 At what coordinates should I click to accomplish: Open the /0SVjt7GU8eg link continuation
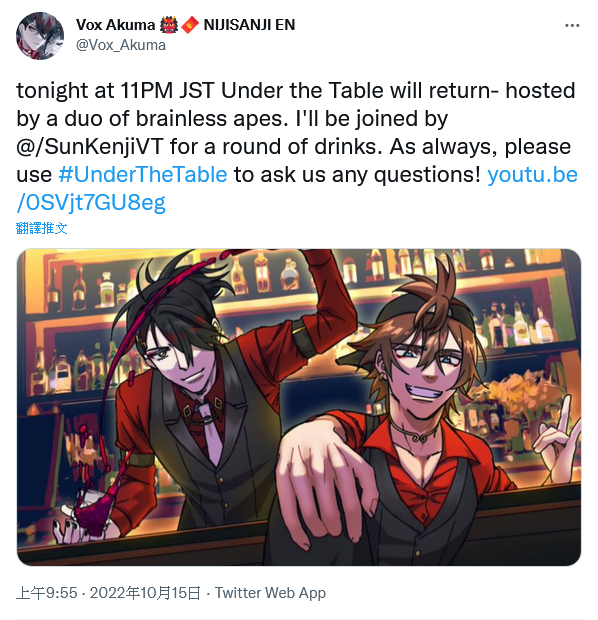pyautogui.click(x=91, y=202)
